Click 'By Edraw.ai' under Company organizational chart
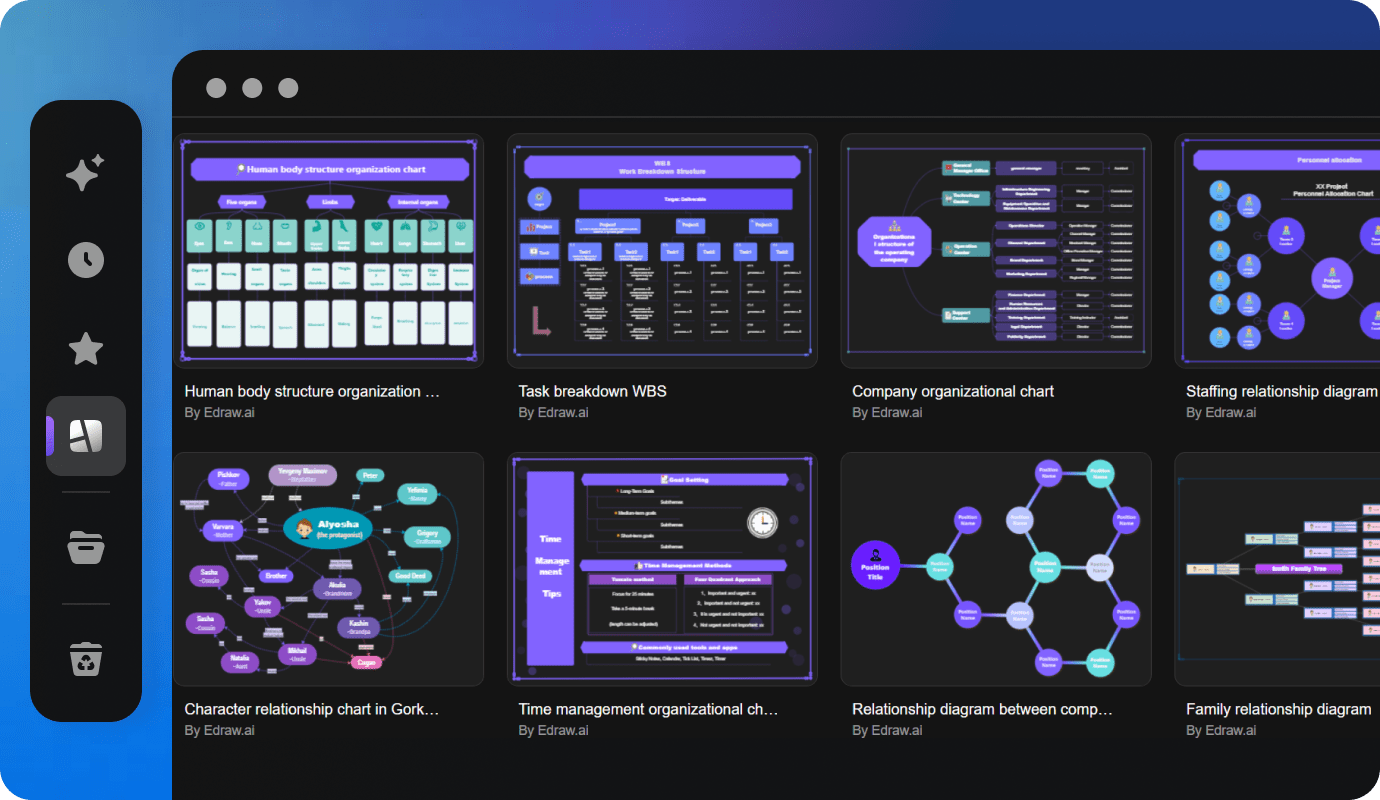Image resolution: width=1380 pixels, height=800 pixels. tap(887, 413)
